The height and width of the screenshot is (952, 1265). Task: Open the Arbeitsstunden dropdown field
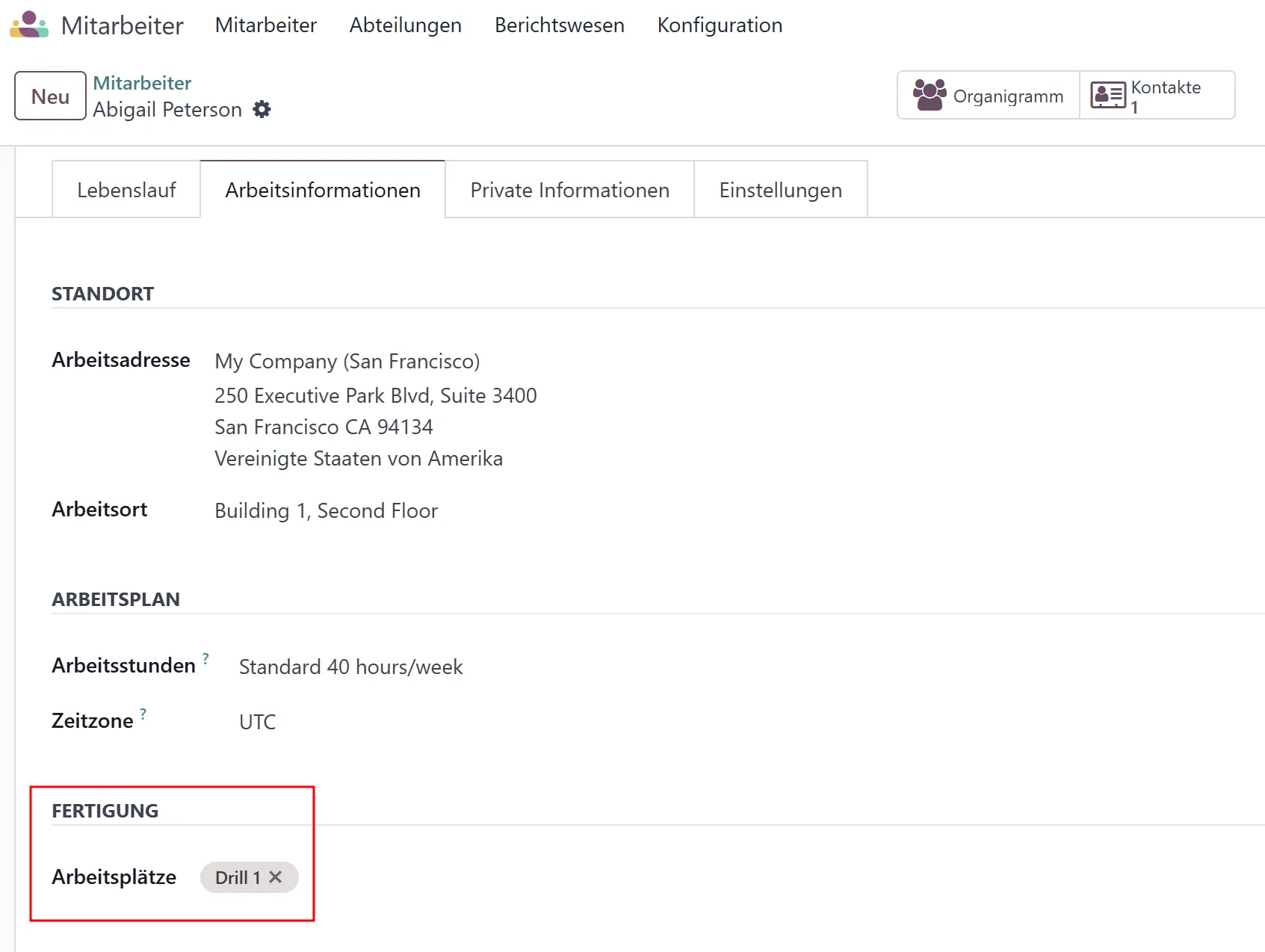click(350, 667)
